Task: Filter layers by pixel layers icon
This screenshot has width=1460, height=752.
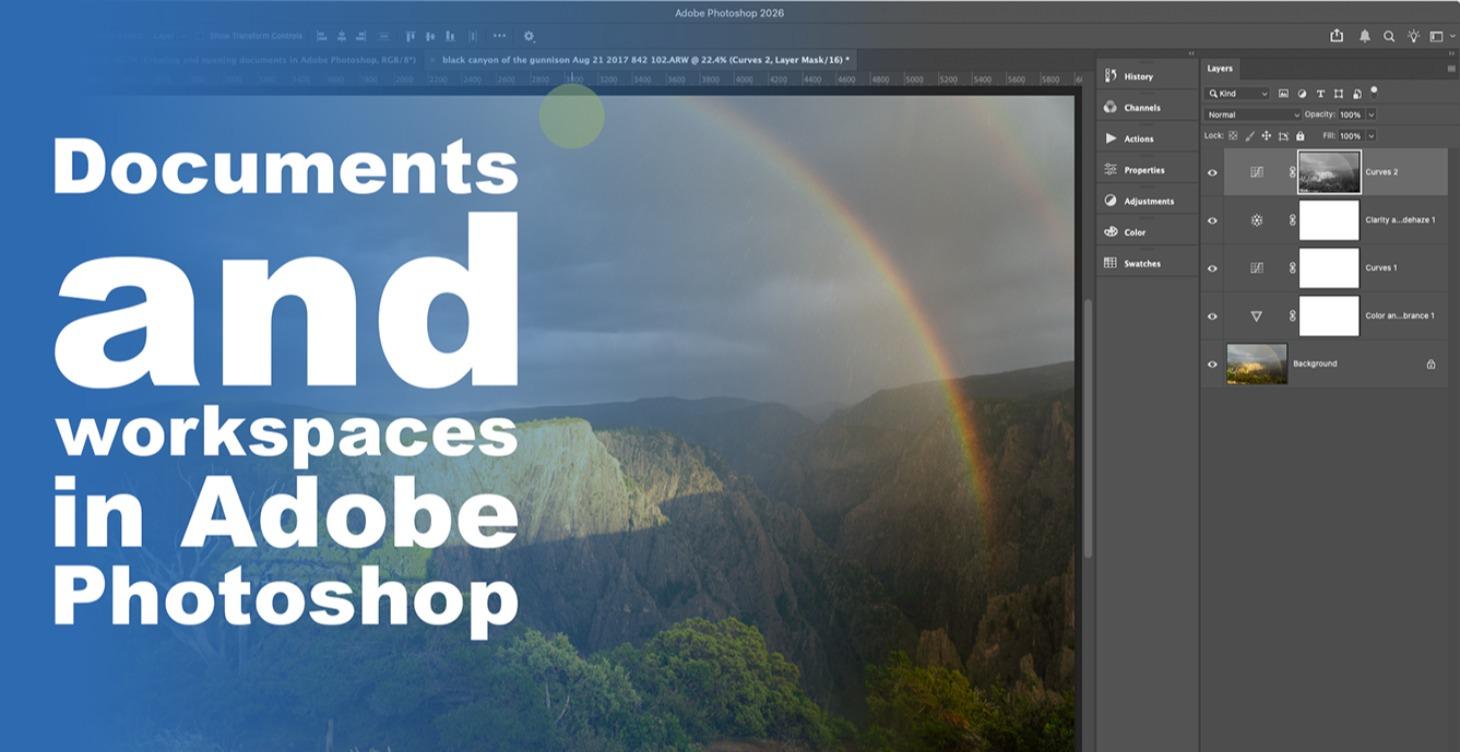Action: 1283,94
